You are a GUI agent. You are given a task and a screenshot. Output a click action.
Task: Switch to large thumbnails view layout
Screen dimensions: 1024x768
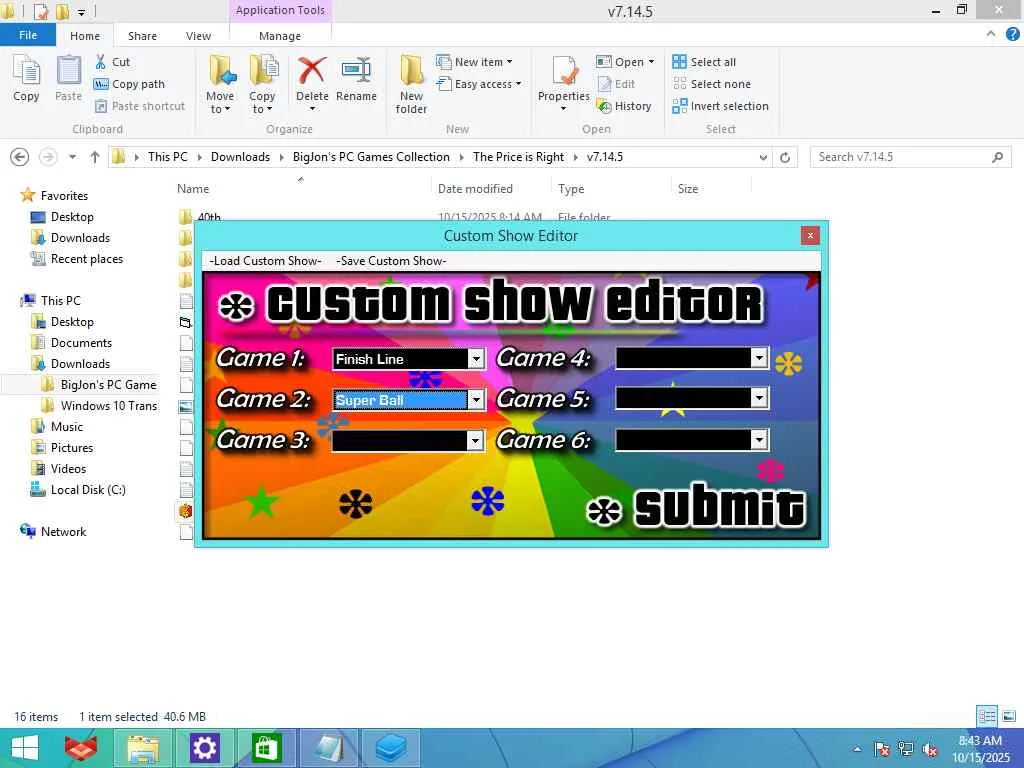coord(1009,716)
